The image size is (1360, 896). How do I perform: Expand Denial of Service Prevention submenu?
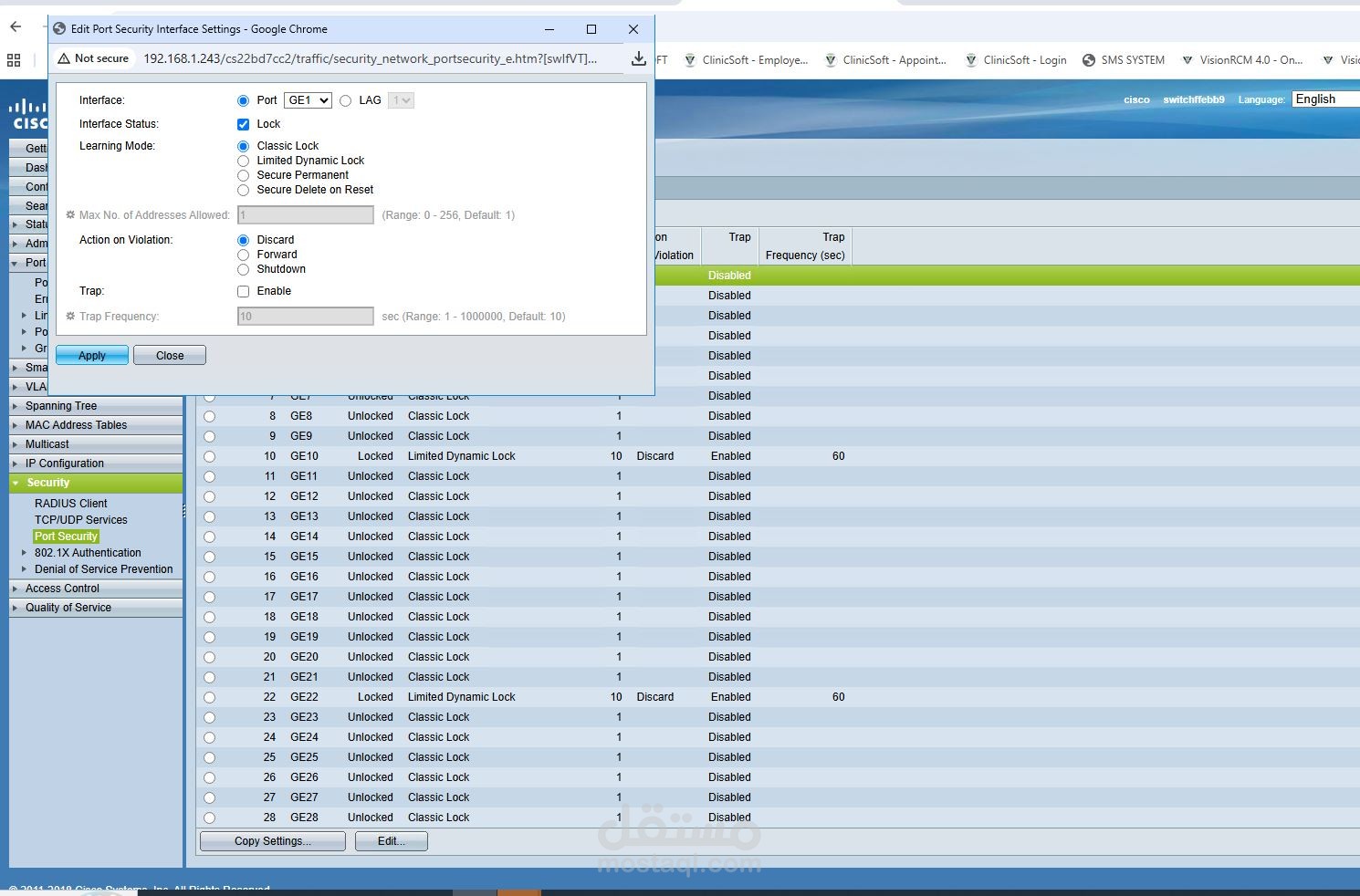pyautogui.click(x=103, y=569)
